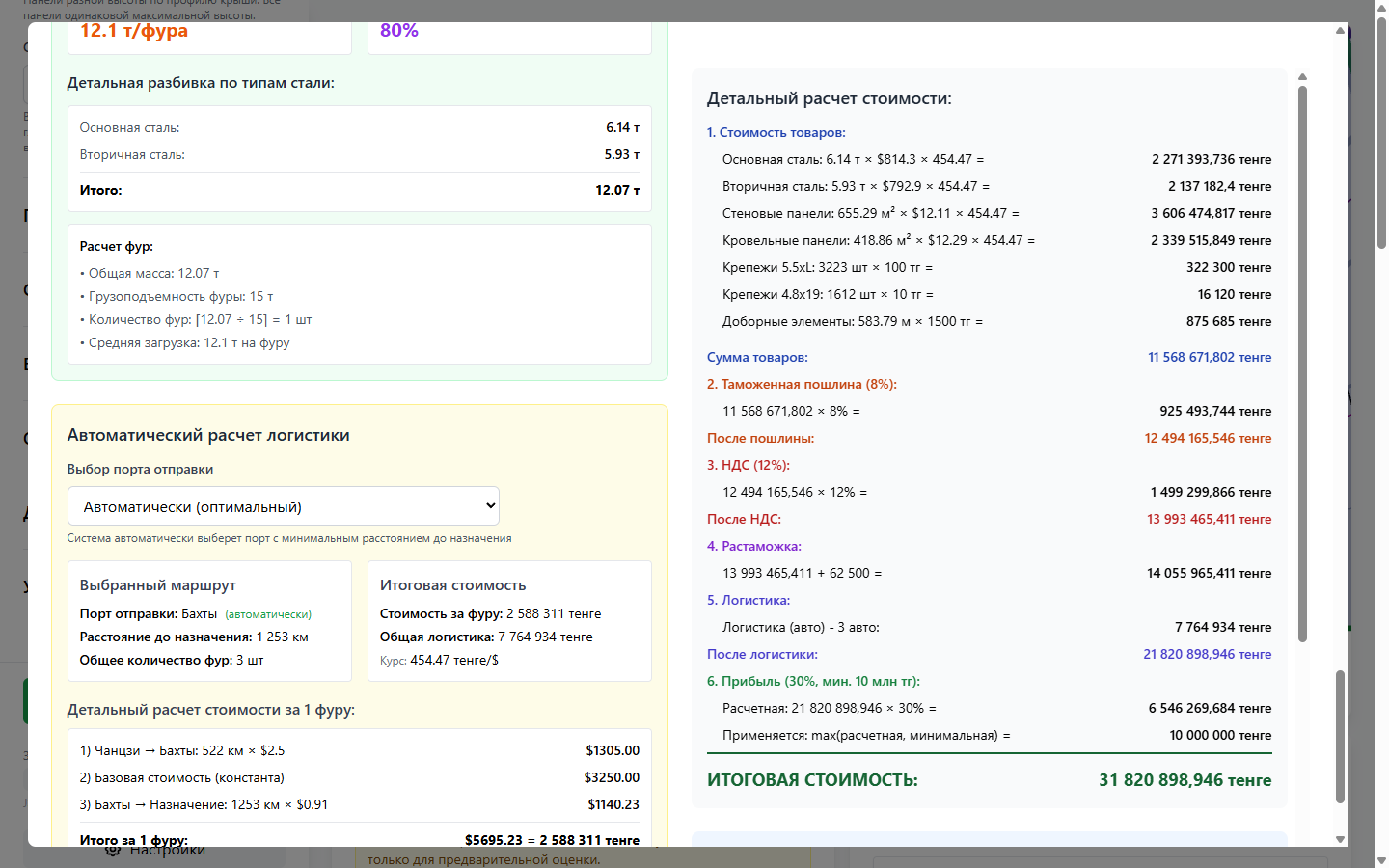Click the '4. Растаможка:' heading
The image size is (1389, 868).
click(x=754, y=546)
